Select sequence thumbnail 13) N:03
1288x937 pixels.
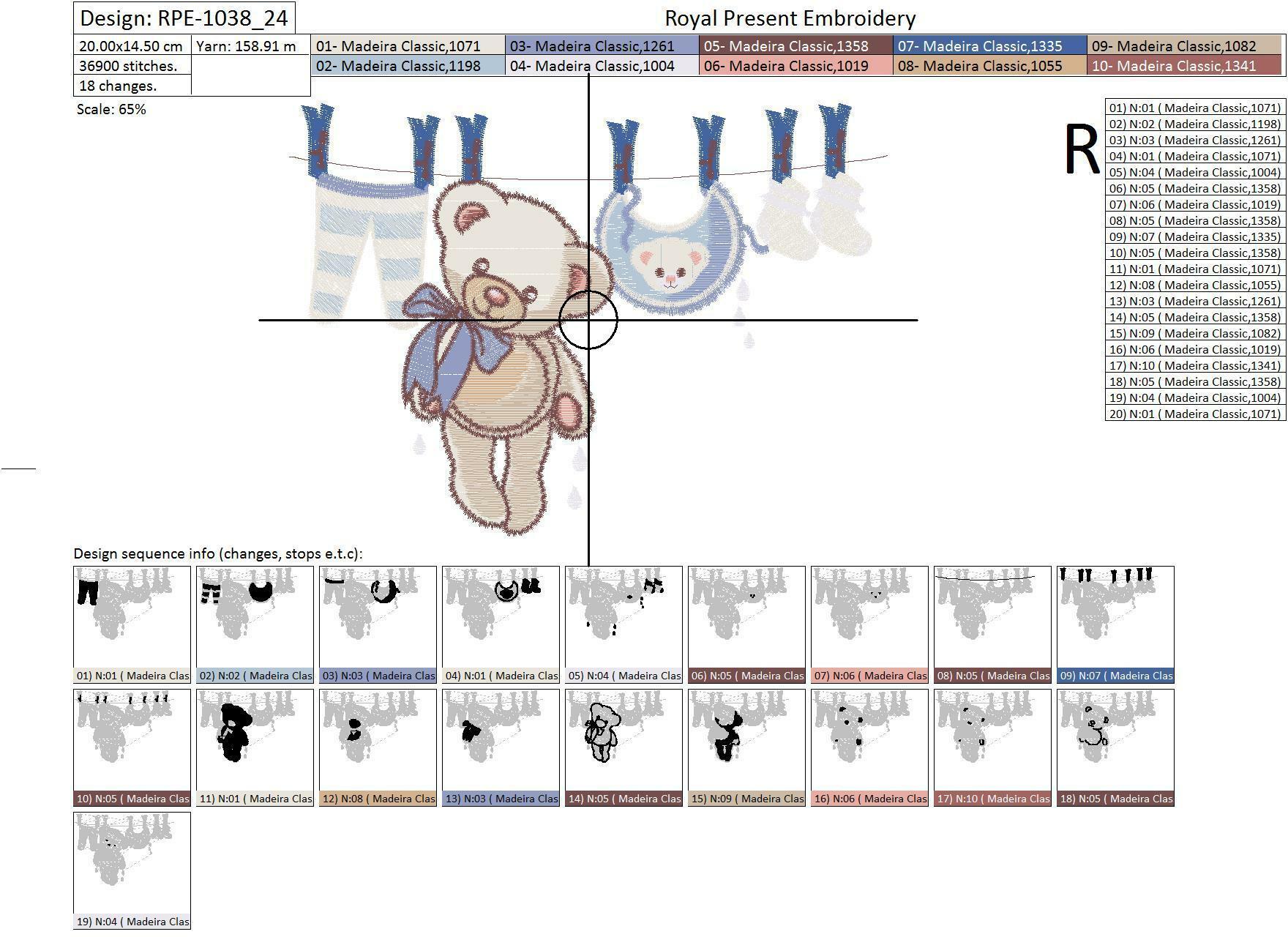pos(501,748)
